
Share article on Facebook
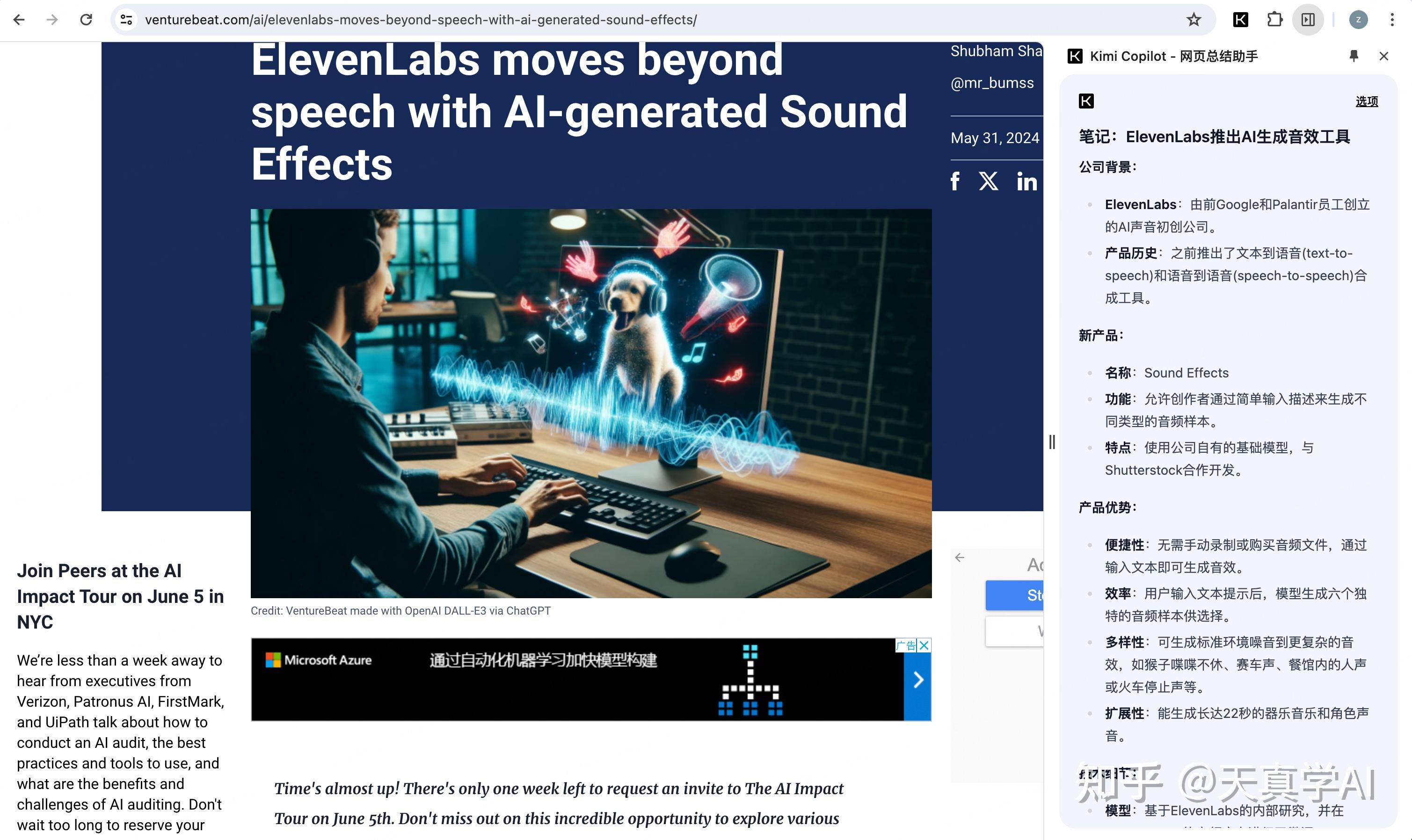click(955, 181)
